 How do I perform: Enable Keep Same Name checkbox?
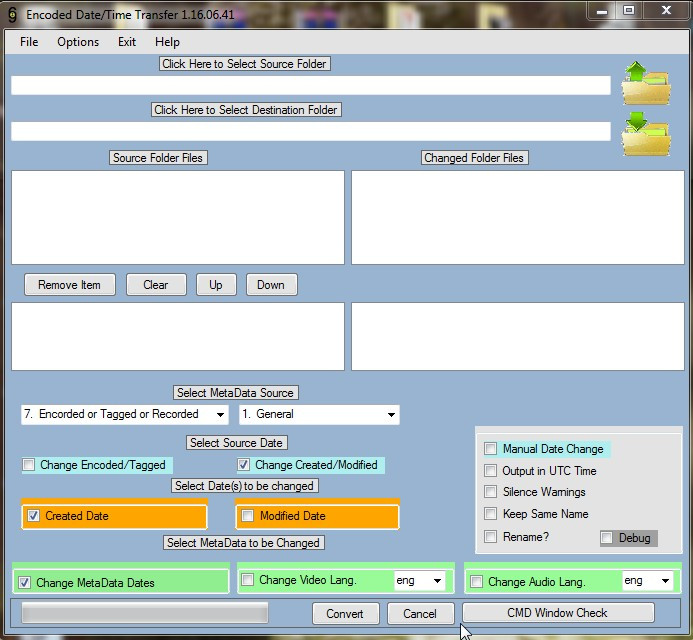pos(490,514)
